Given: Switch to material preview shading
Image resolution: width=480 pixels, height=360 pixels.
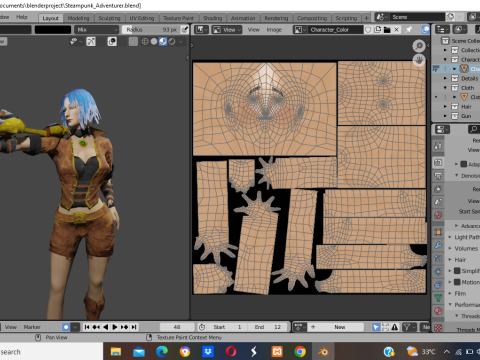Looking at the screenshot, I should (163, 41).
